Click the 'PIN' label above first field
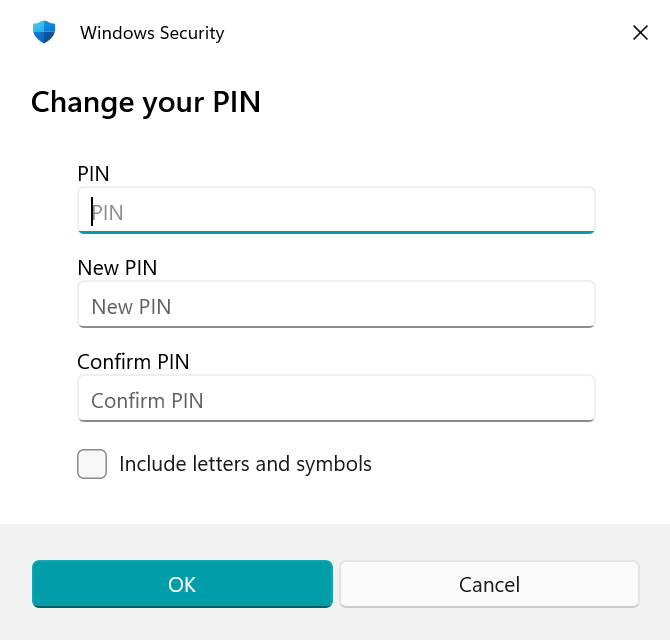 [93, 173]
